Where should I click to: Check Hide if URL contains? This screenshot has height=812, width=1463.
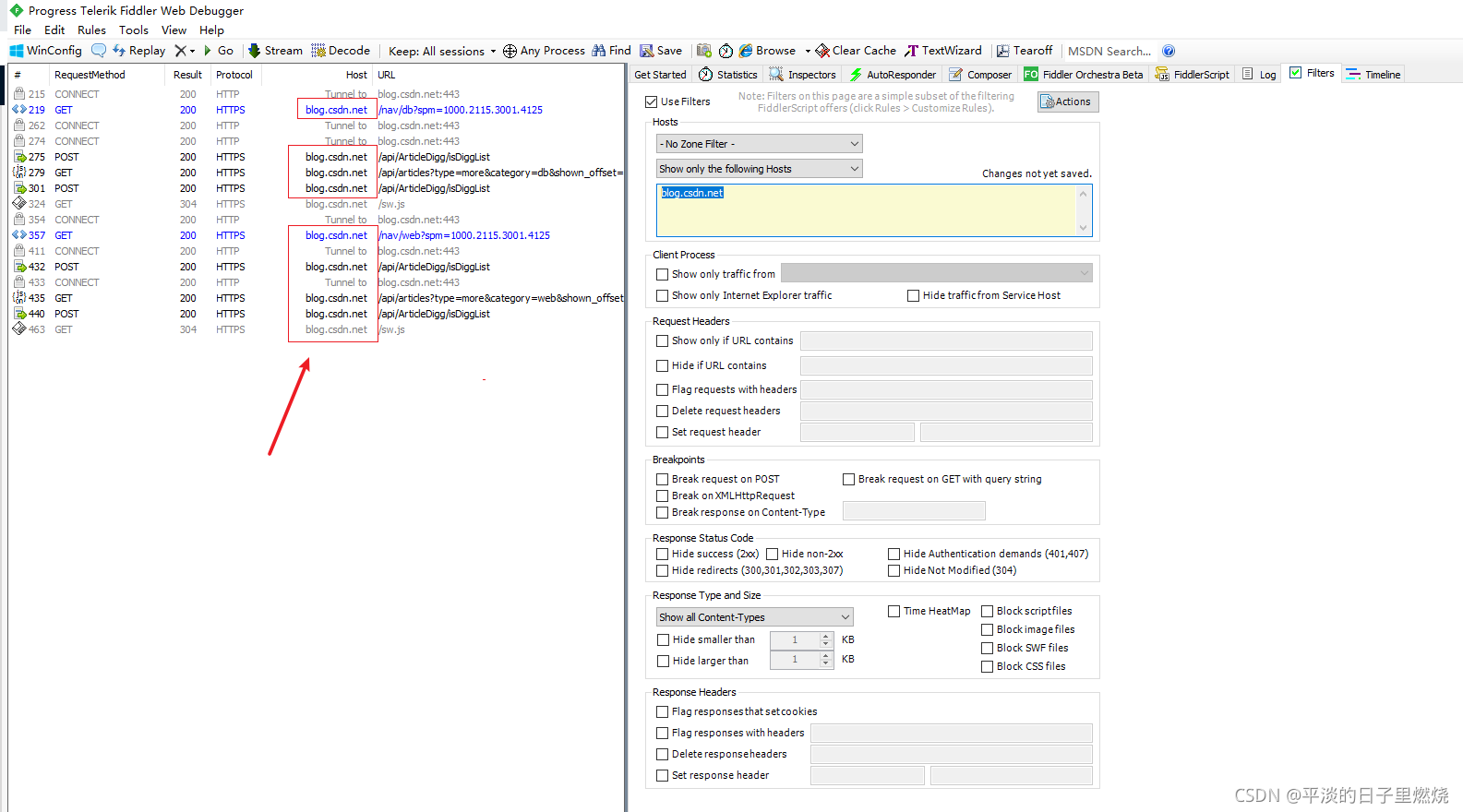tap(662, 365)
